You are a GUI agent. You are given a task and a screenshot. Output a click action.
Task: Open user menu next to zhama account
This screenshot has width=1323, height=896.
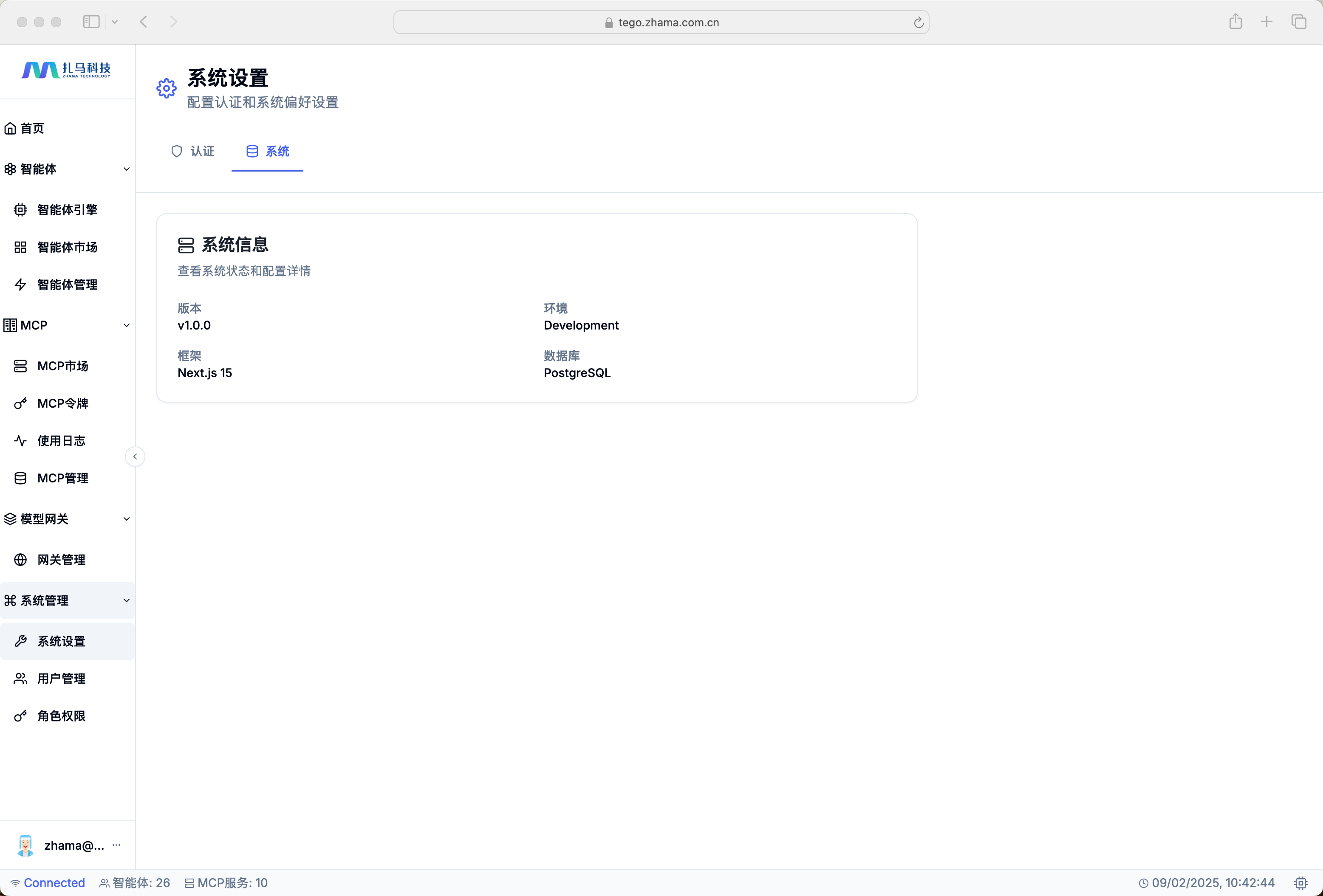117,845
